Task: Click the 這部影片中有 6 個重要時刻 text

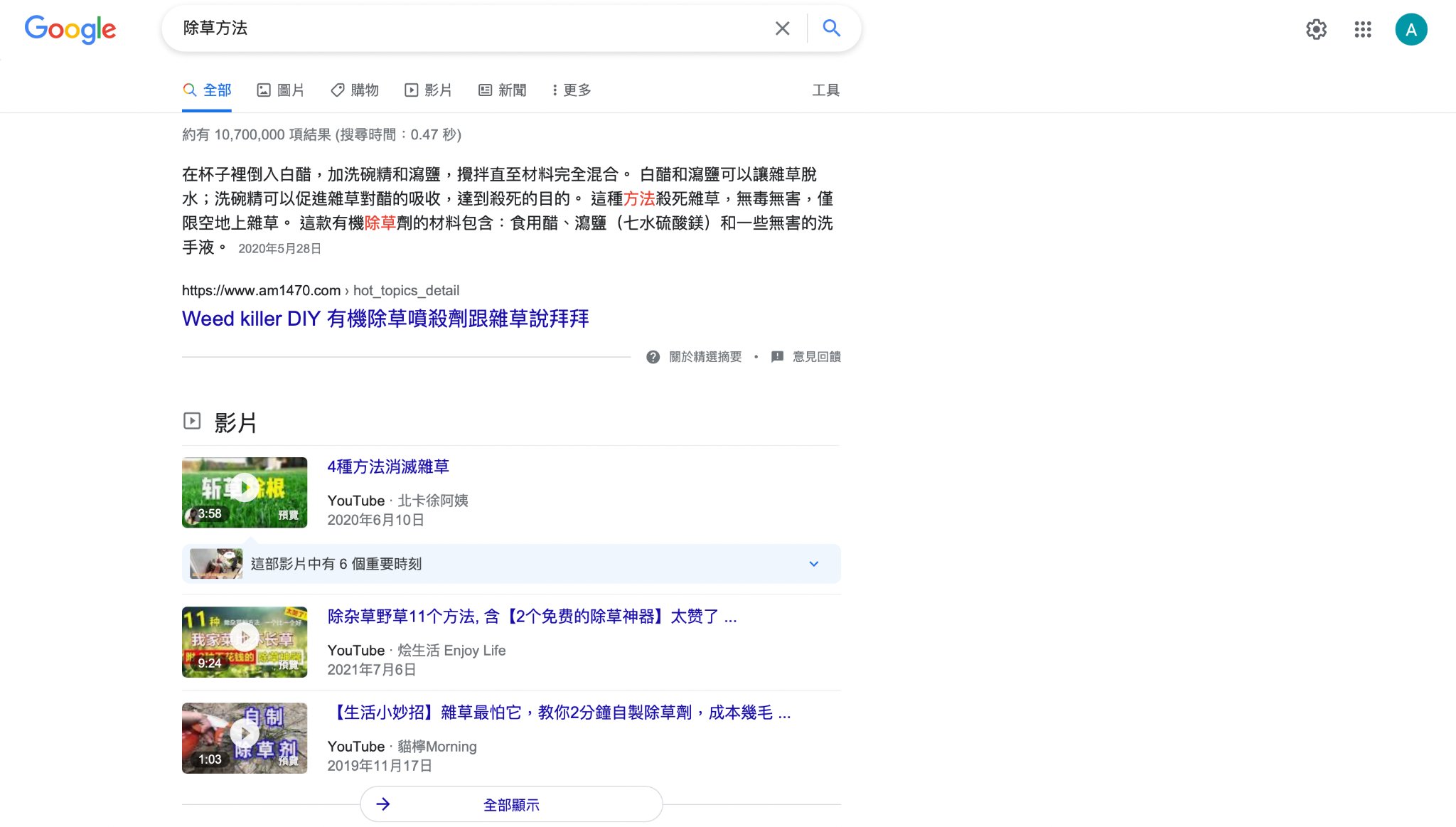Action: [336, 564]
